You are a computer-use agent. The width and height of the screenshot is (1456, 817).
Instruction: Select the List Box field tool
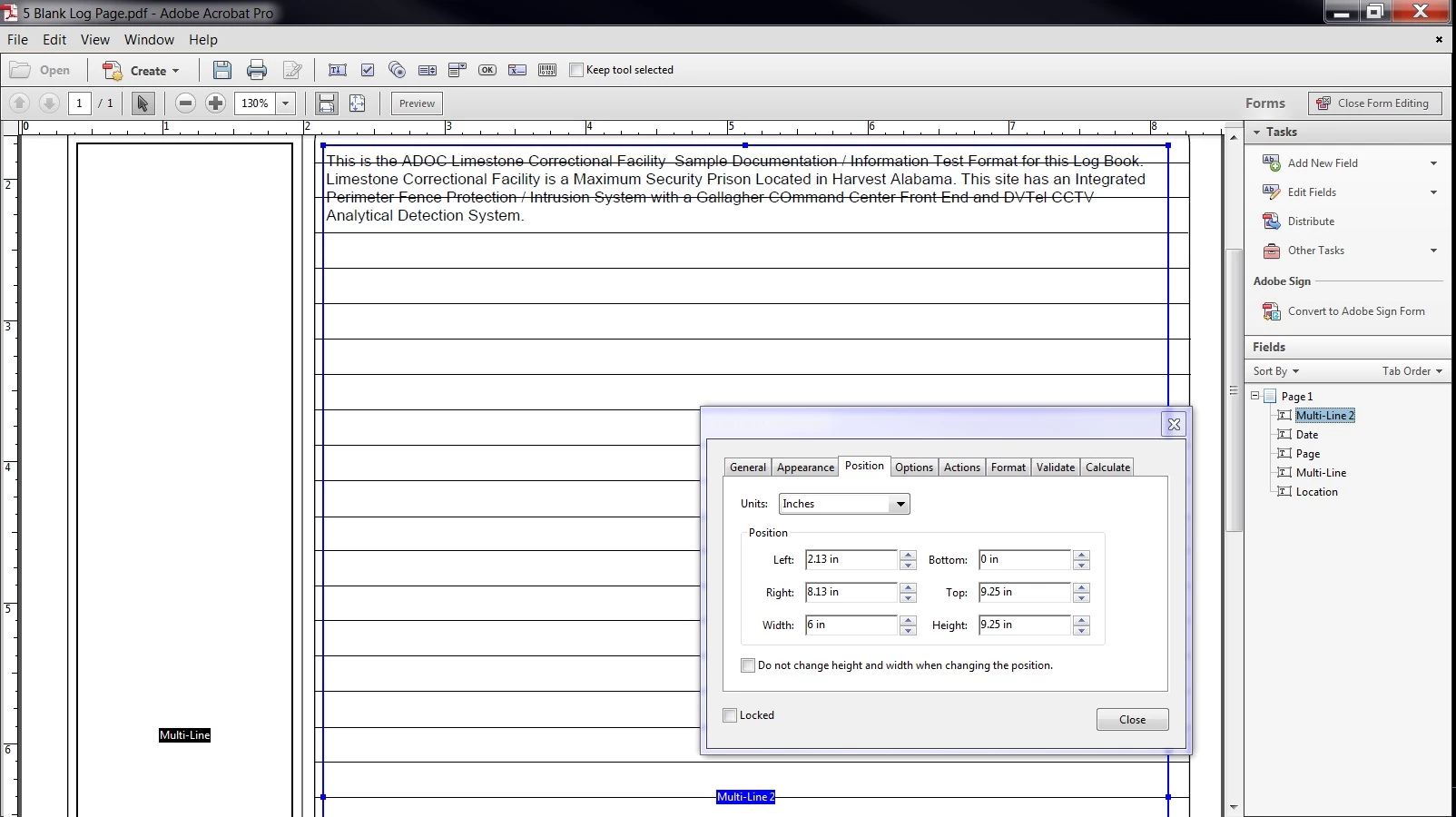[x=428, y=70]
